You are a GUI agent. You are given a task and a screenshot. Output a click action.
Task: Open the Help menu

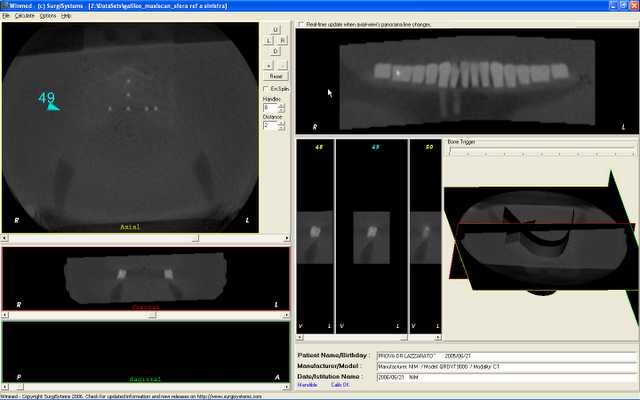(x=66, y=16)
